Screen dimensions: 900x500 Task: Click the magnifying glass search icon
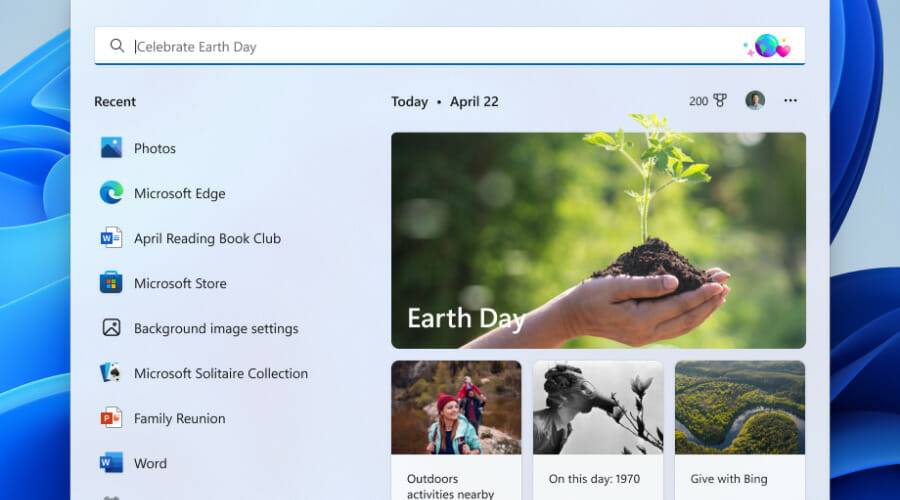pos(117,46)
